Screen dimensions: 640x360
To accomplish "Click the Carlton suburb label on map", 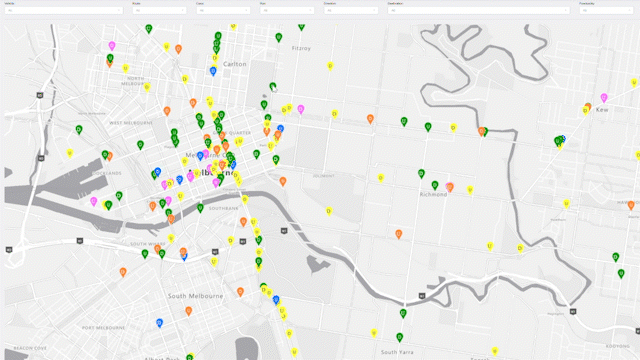I will pyautogui.click(x=235, y=64).
